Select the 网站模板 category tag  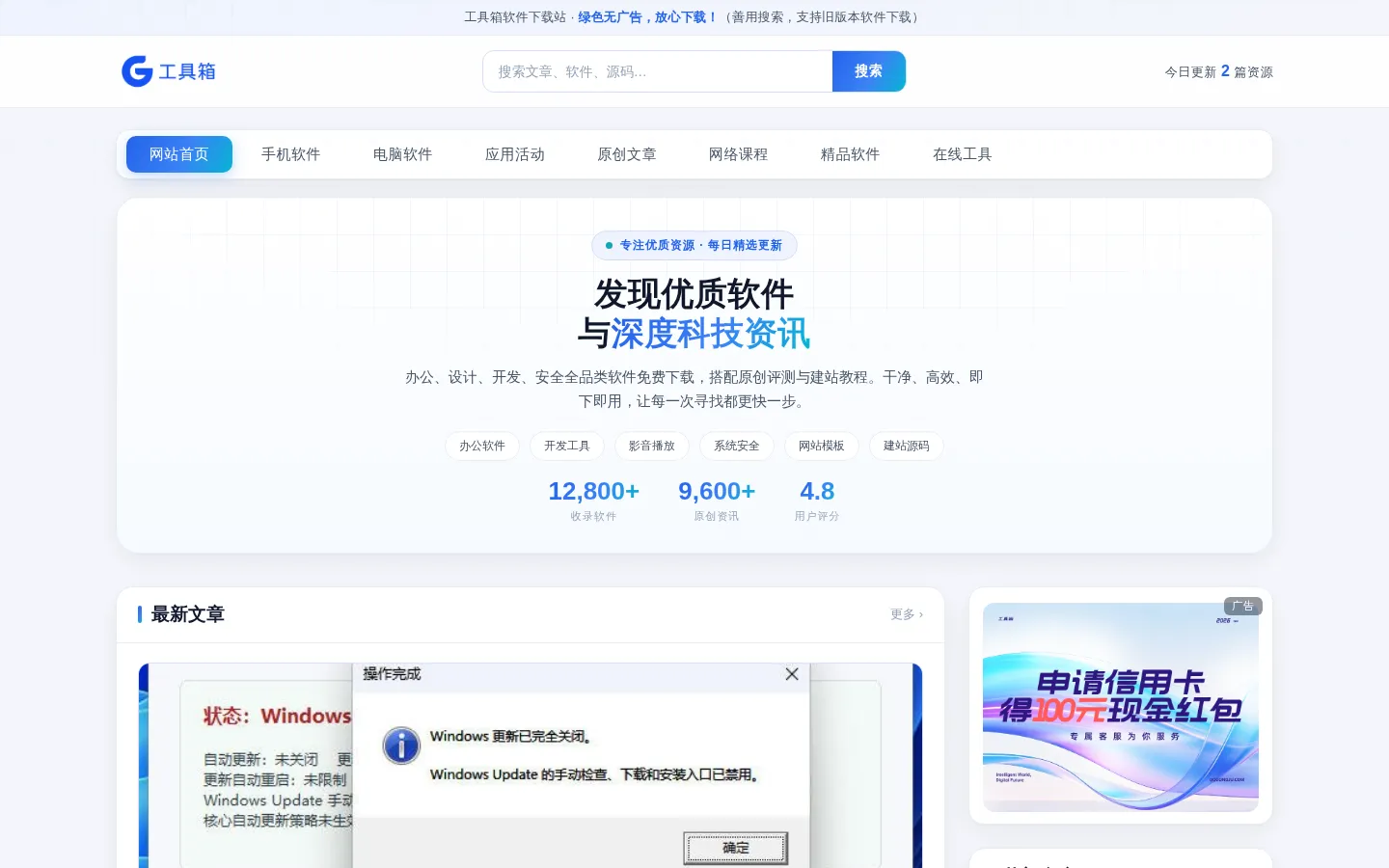click(822, 446)
